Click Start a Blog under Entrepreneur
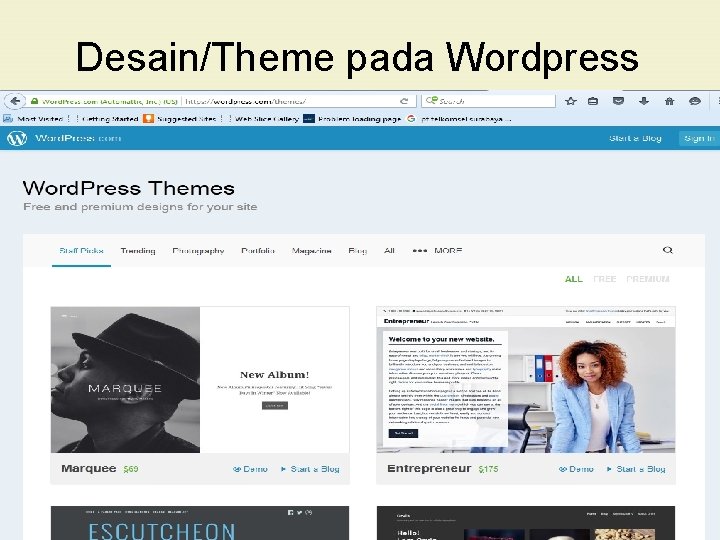 click(x=636, y=469)
